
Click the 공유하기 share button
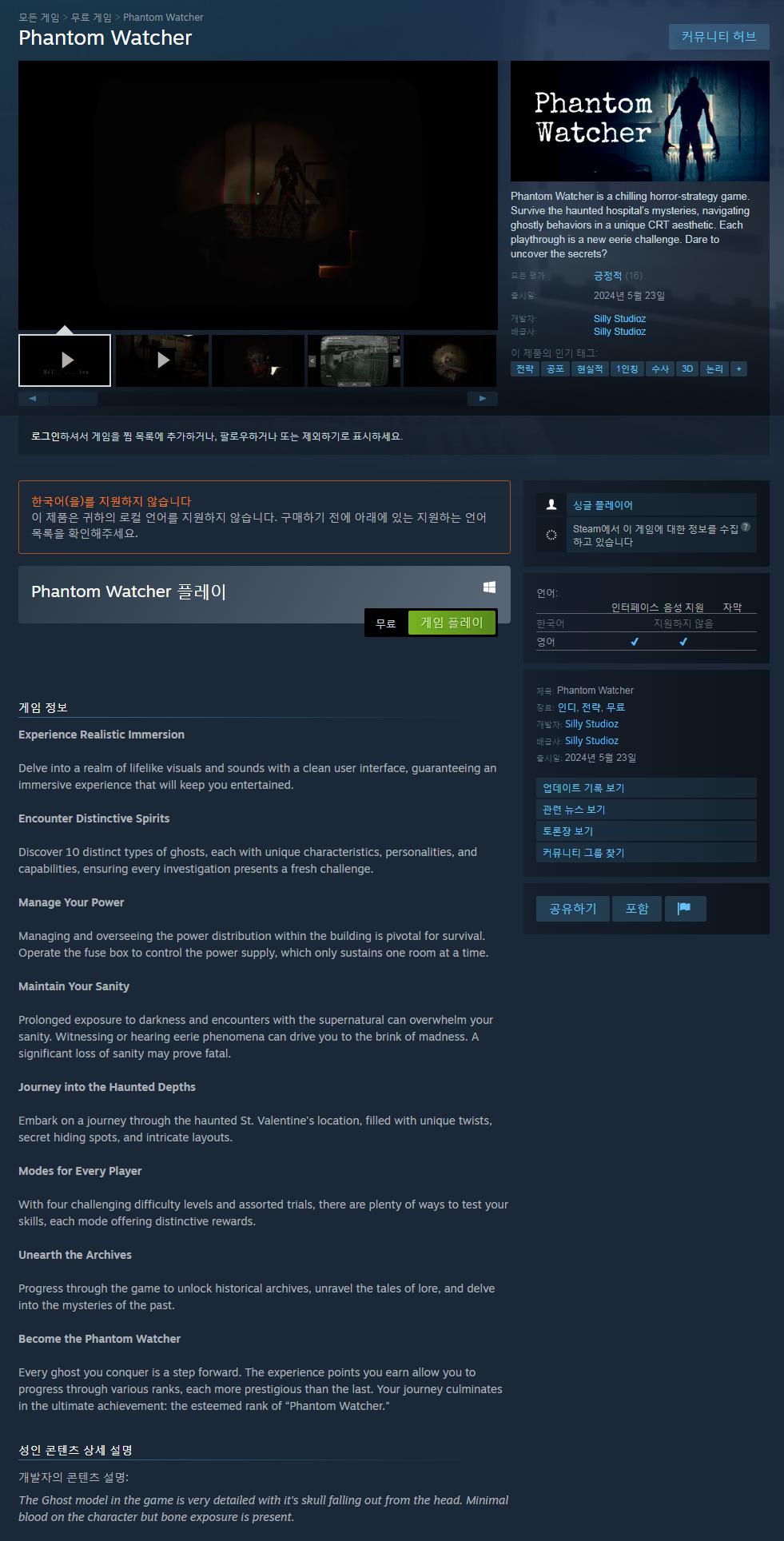click(572, 909)
